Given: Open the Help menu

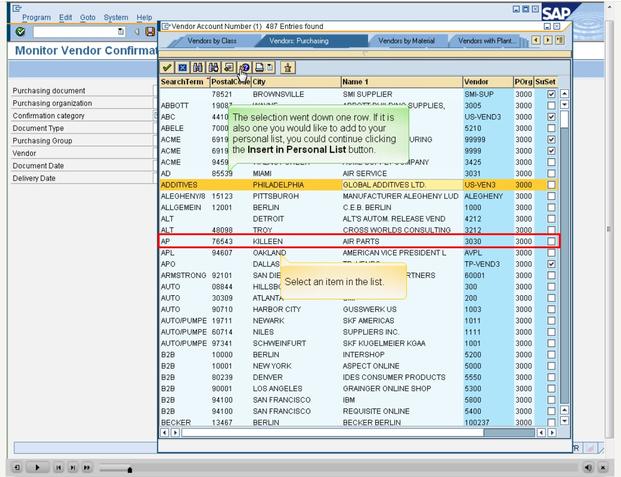Looking at the screenshot, I should (144, 17).
